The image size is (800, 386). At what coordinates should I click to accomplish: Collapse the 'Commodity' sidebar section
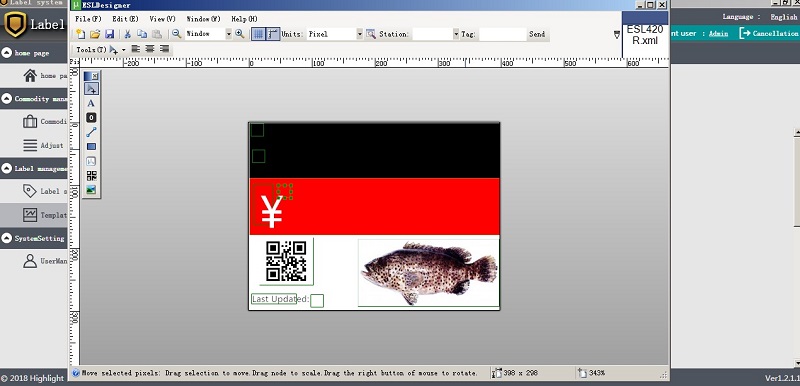[7, 98]
